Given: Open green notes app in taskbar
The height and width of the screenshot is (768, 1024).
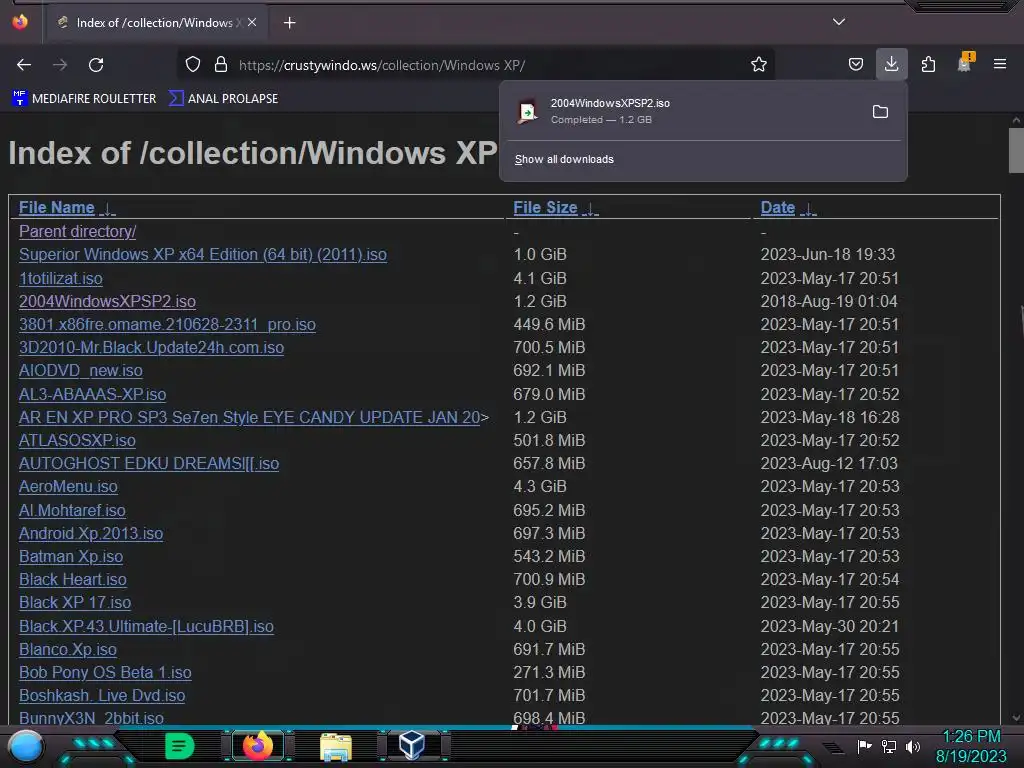Looking at the screenshot, I should coord(180,746).
